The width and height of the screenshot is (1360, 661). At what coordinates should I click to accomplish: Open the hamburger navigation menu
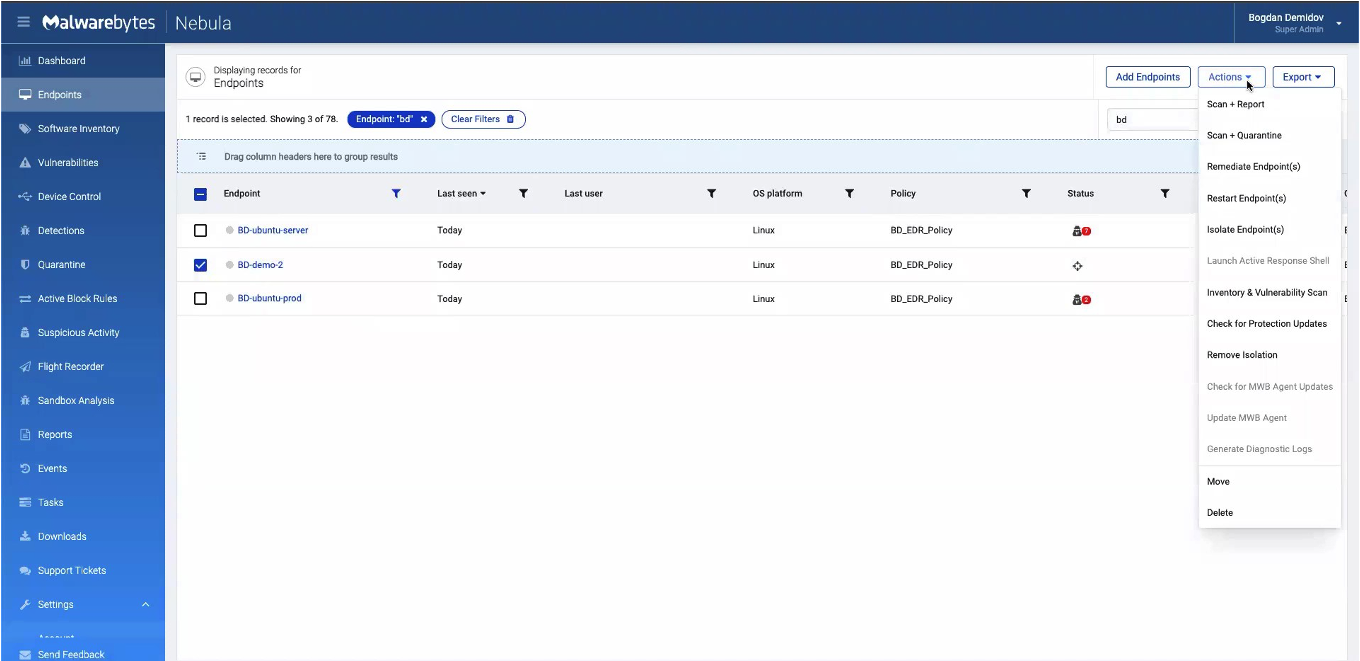pos(24,22)
